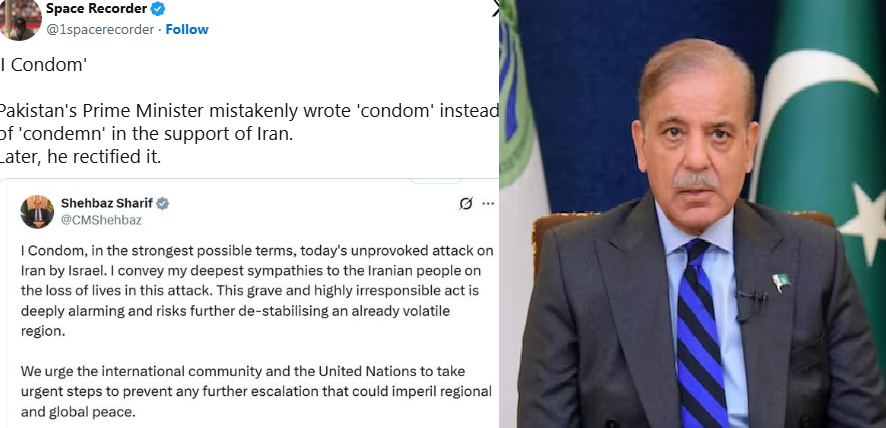Click the Grok icon on quoted post

pyautogui.click(x=465, y=204)
